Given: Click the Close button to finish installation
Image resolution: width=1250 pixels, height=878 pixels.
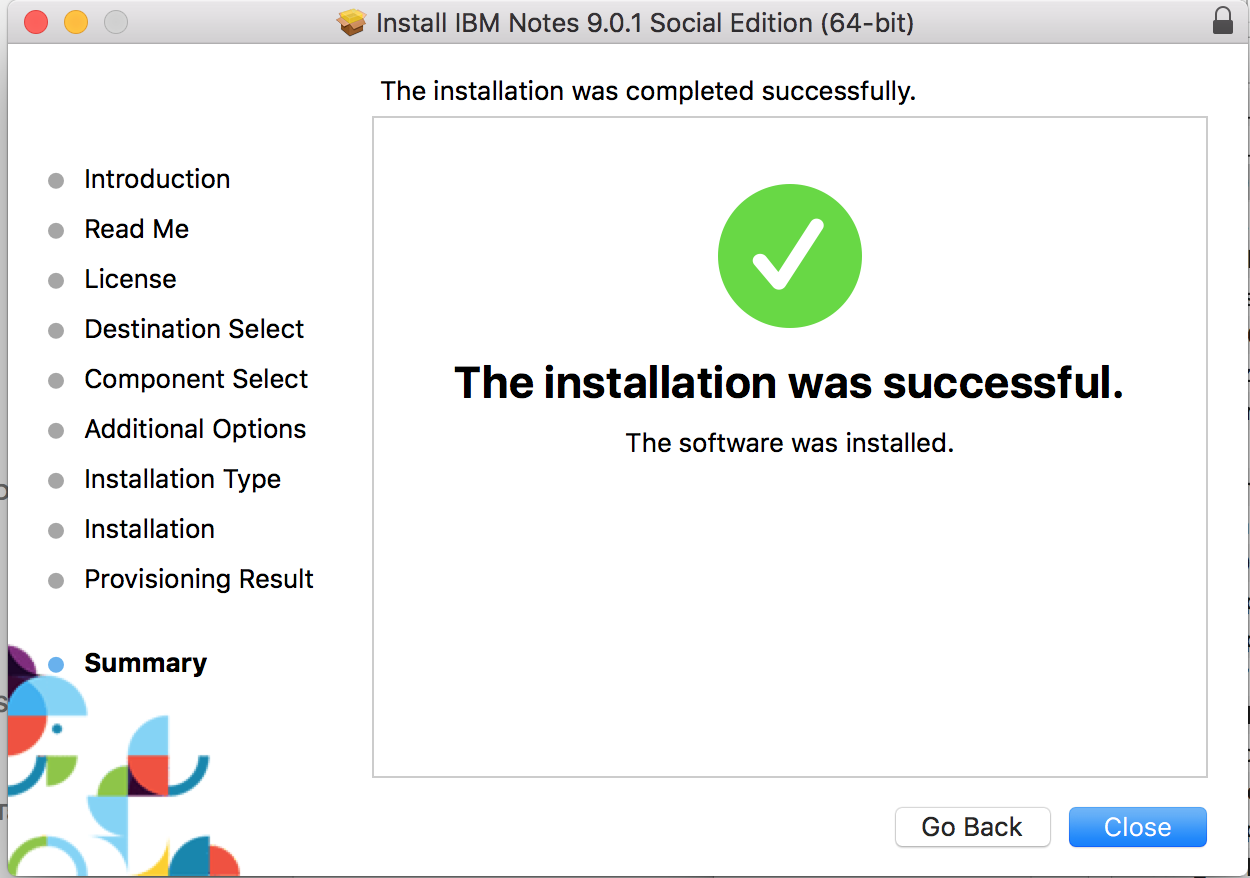Looking at the screenshot, I should click(x=1137, y=827).
